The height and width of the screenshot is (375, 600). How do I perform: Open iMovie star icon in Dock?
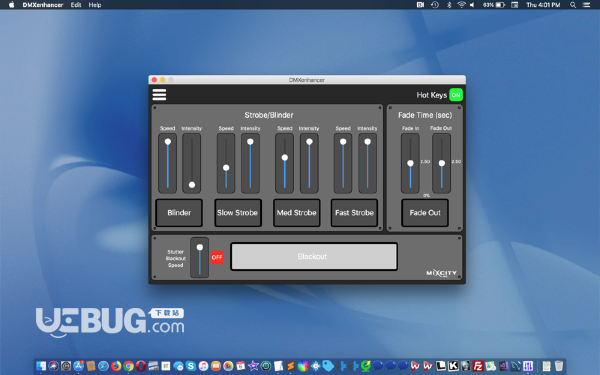point(253,366)
